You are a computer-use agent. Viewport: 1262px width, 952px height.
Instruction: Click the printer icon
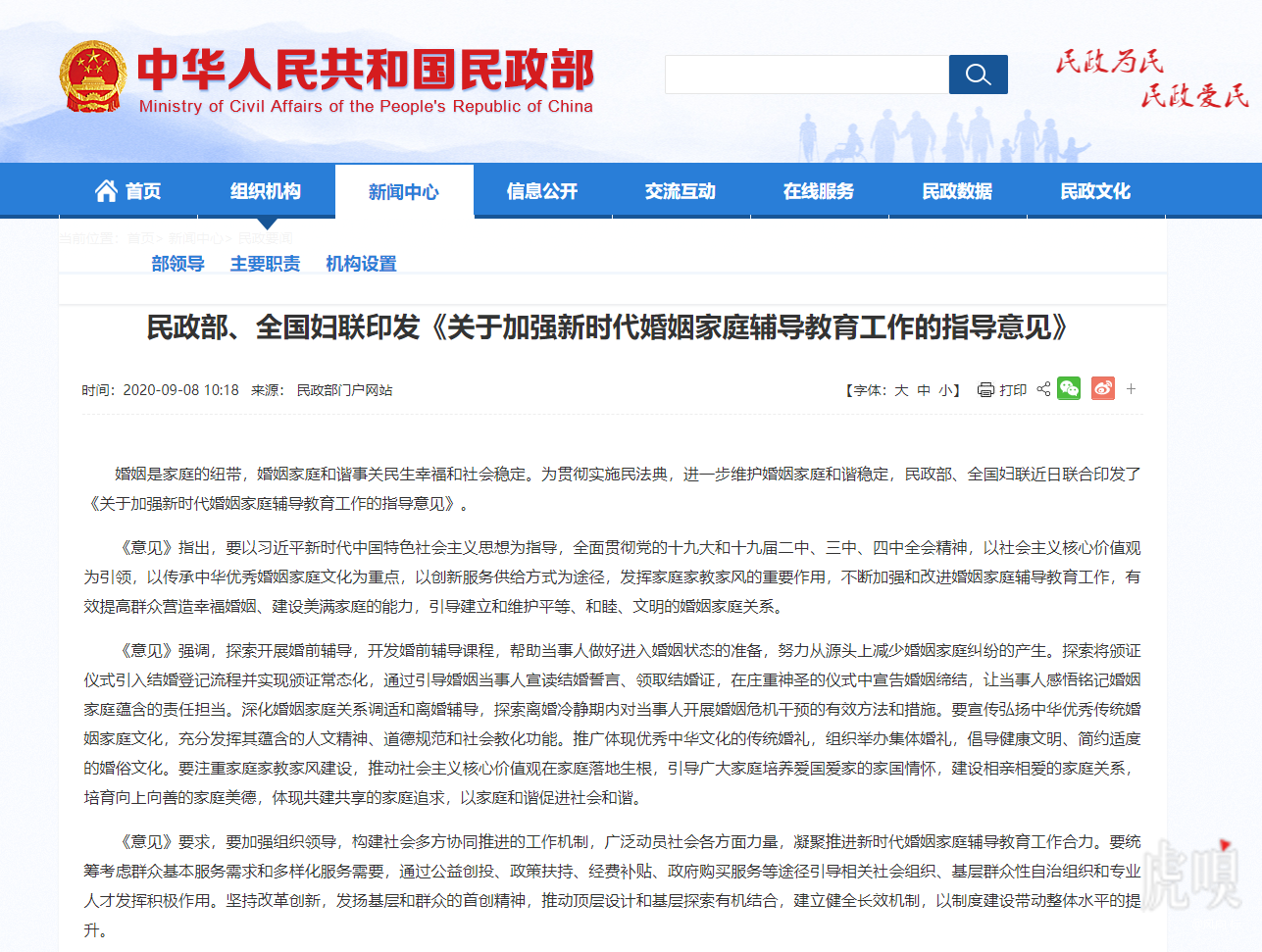tap(985, 390)
